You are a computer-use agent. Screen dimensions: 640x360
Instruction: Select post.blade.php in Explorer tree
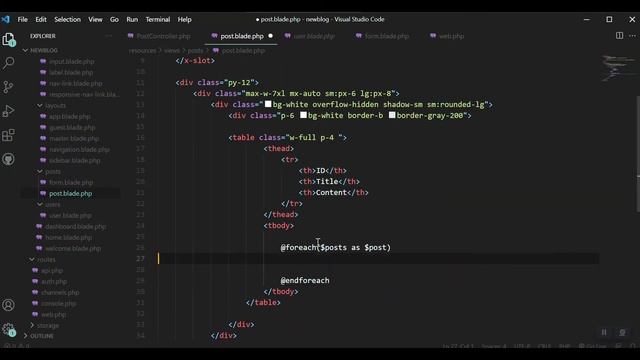coord(70,193)
